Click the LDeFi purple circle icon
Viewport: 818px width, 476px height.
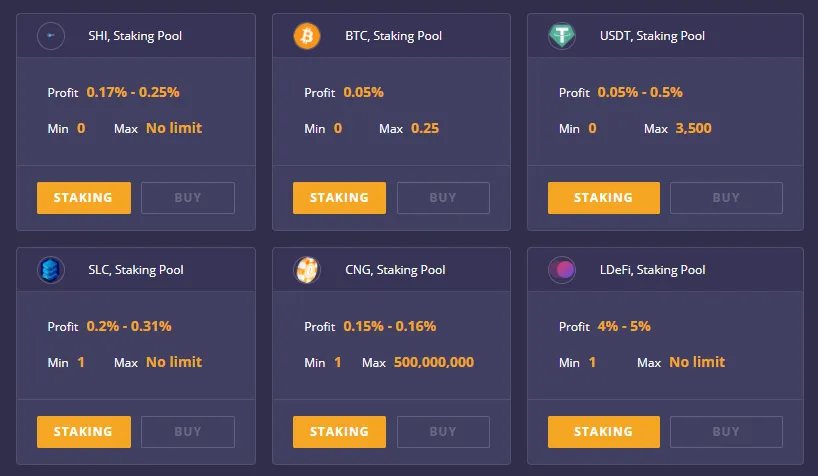562,270
